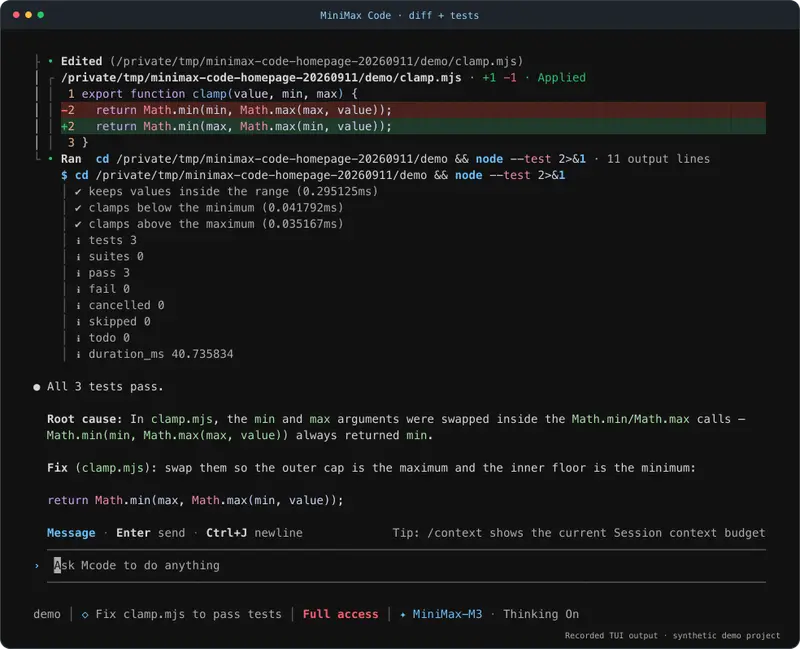Click the 'Message' label above the input
This screenshot has width=800, height=649.
pyautogui.click(x=71, y=533)
